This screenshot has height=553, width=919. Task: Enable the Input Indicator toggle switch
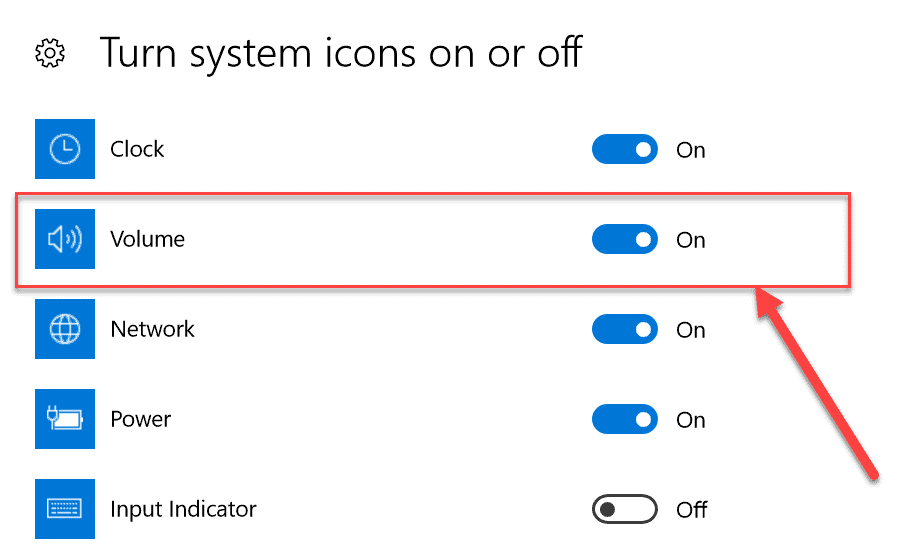(x=625, y=510)
